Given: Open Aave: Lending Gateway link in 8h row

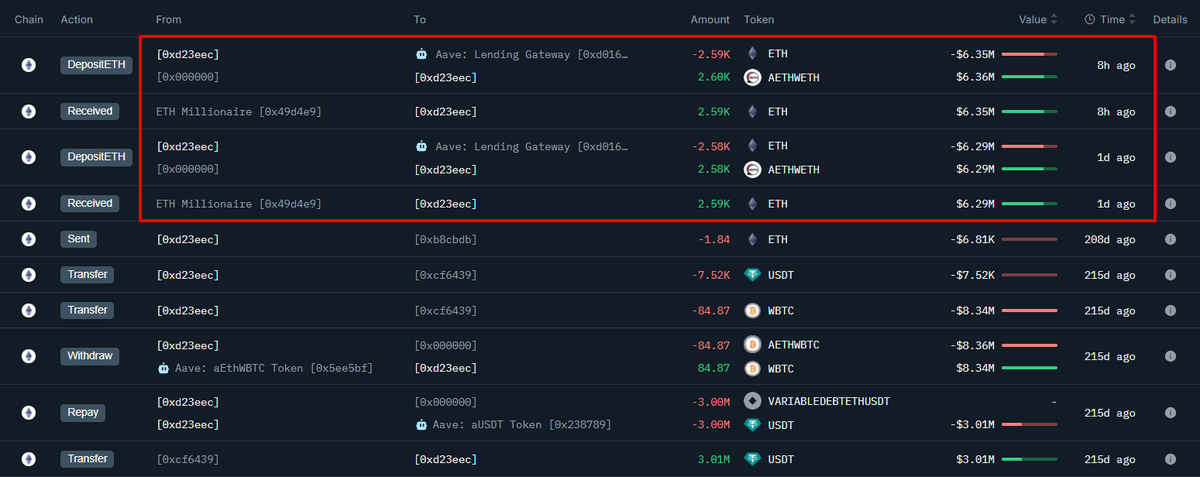Looking at the screenshot, I should 532,54.
